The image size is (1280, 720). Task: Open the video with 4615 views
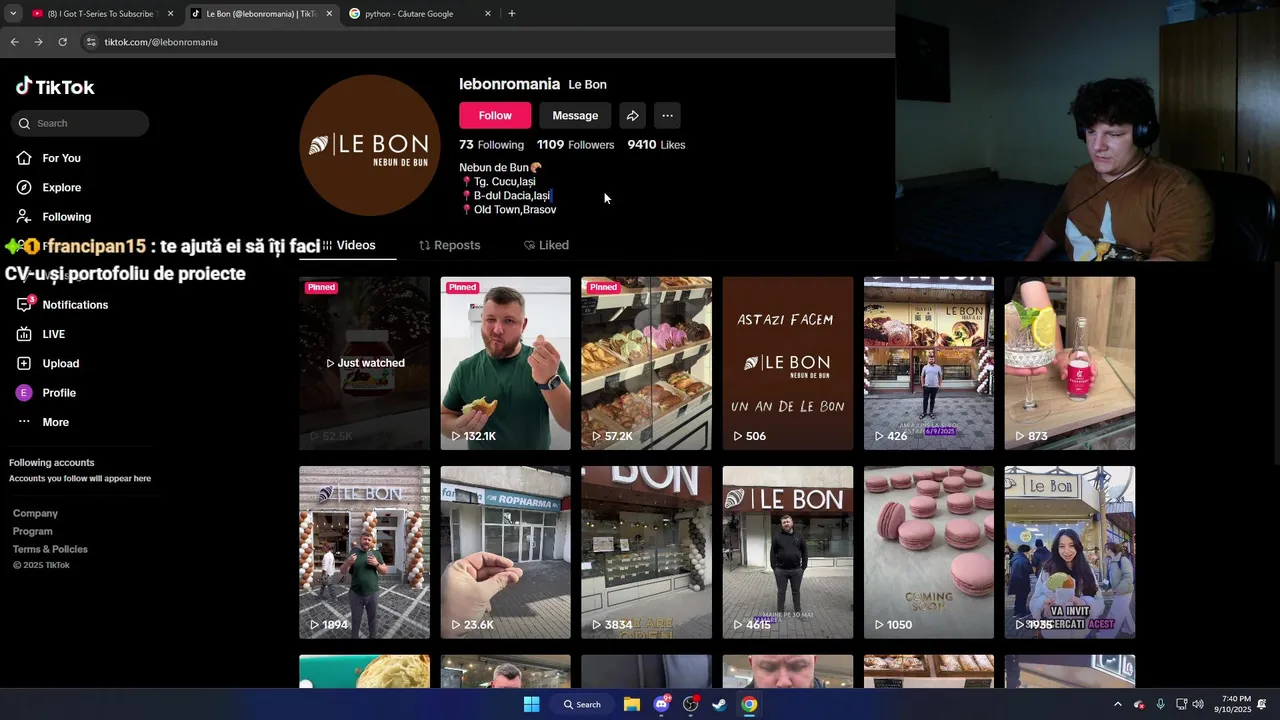(788, 552)
